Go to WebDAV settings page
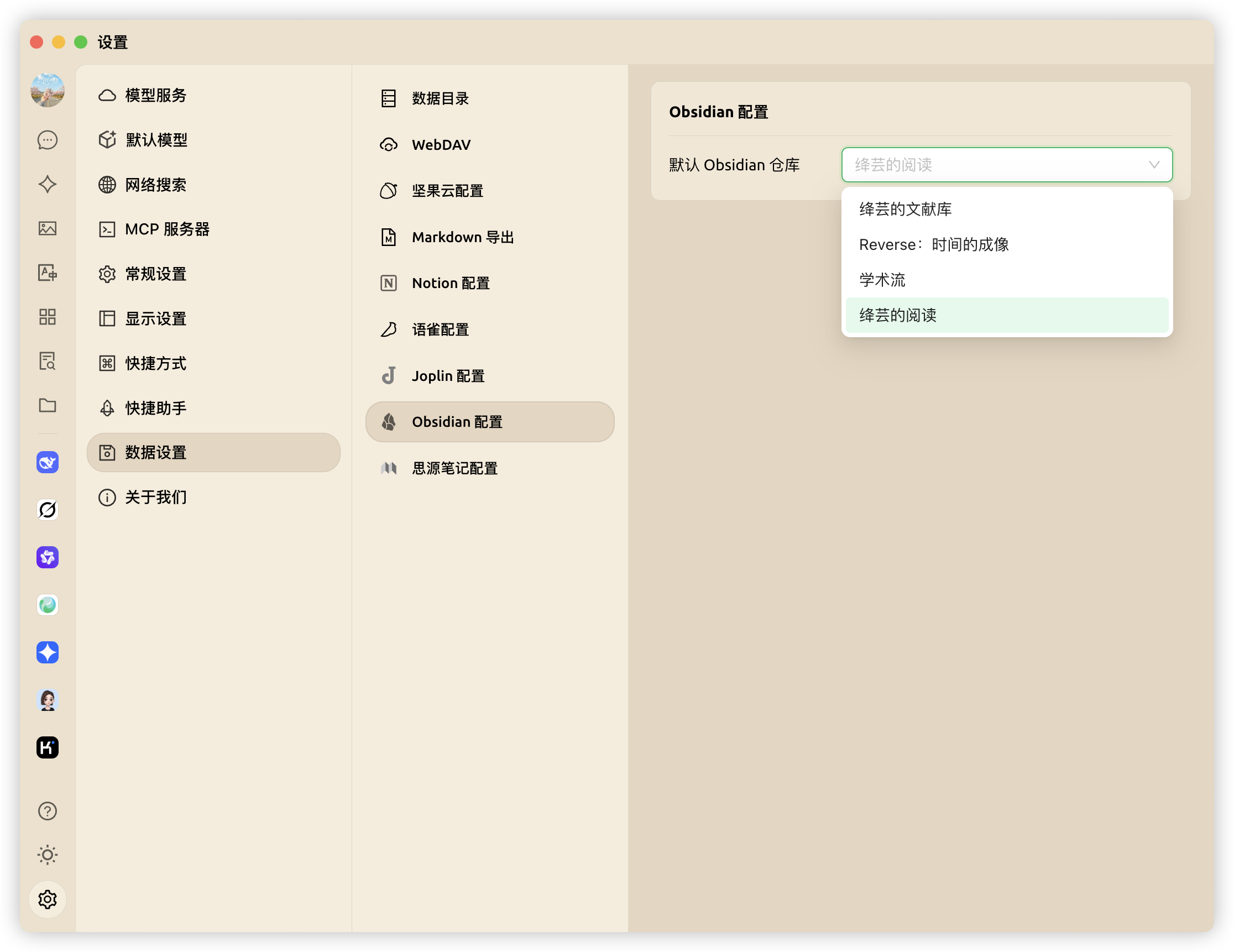The height and width of the screenshot is (952, 1234). point(441,145)
